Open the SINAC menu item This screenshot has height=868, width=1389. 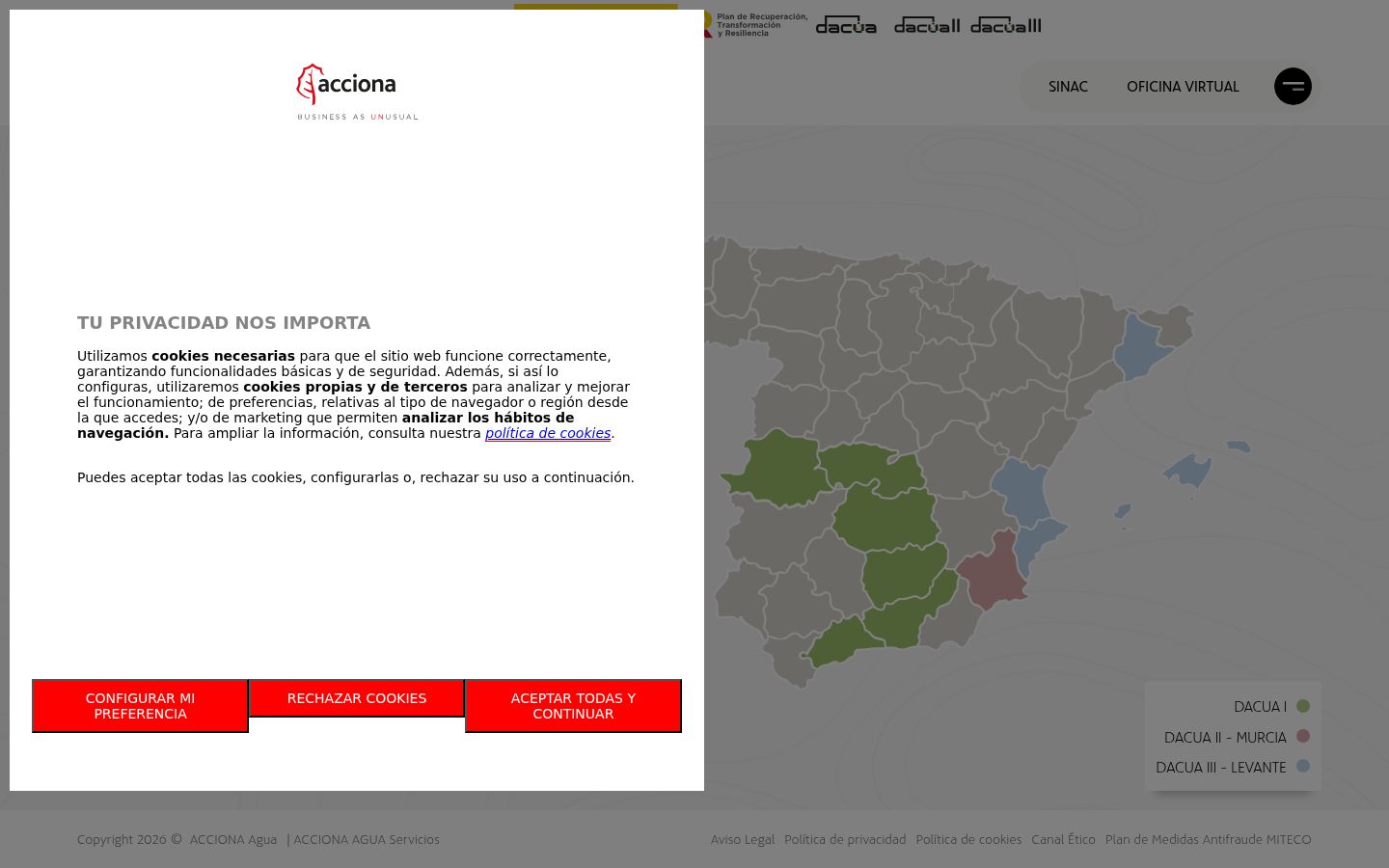pyautogui.click(x=1068, y=87)
